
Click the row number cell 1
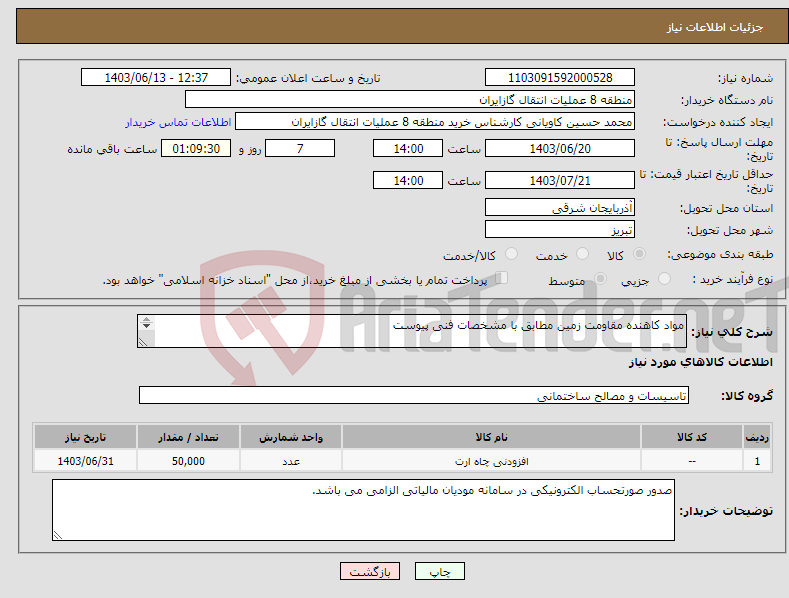click(757, 461)
